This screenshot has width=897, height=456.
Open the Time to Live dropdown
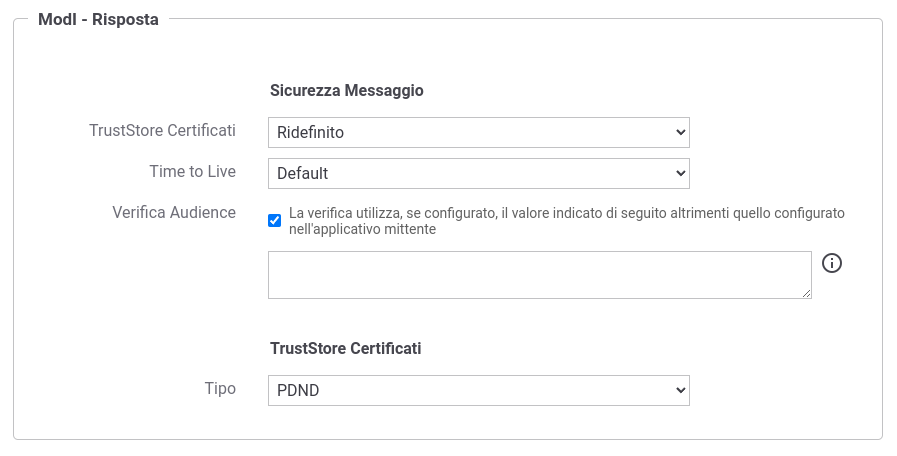[479, 173]
